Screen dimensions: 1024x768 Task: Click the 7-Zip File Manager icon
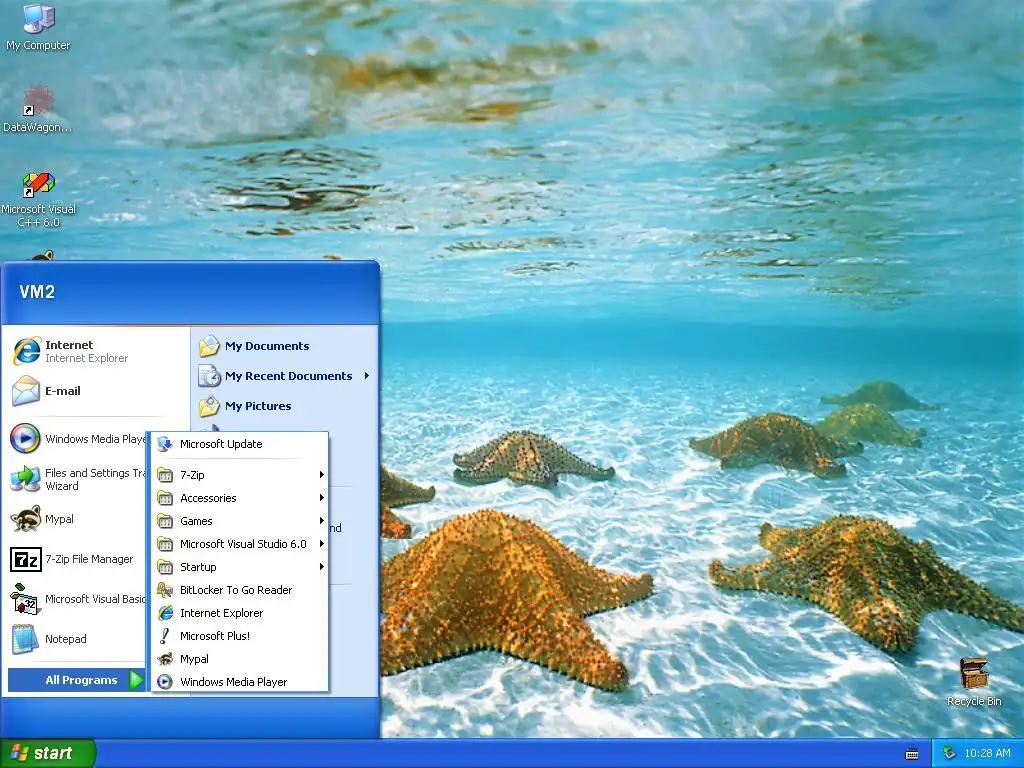[x=25, y=559]
